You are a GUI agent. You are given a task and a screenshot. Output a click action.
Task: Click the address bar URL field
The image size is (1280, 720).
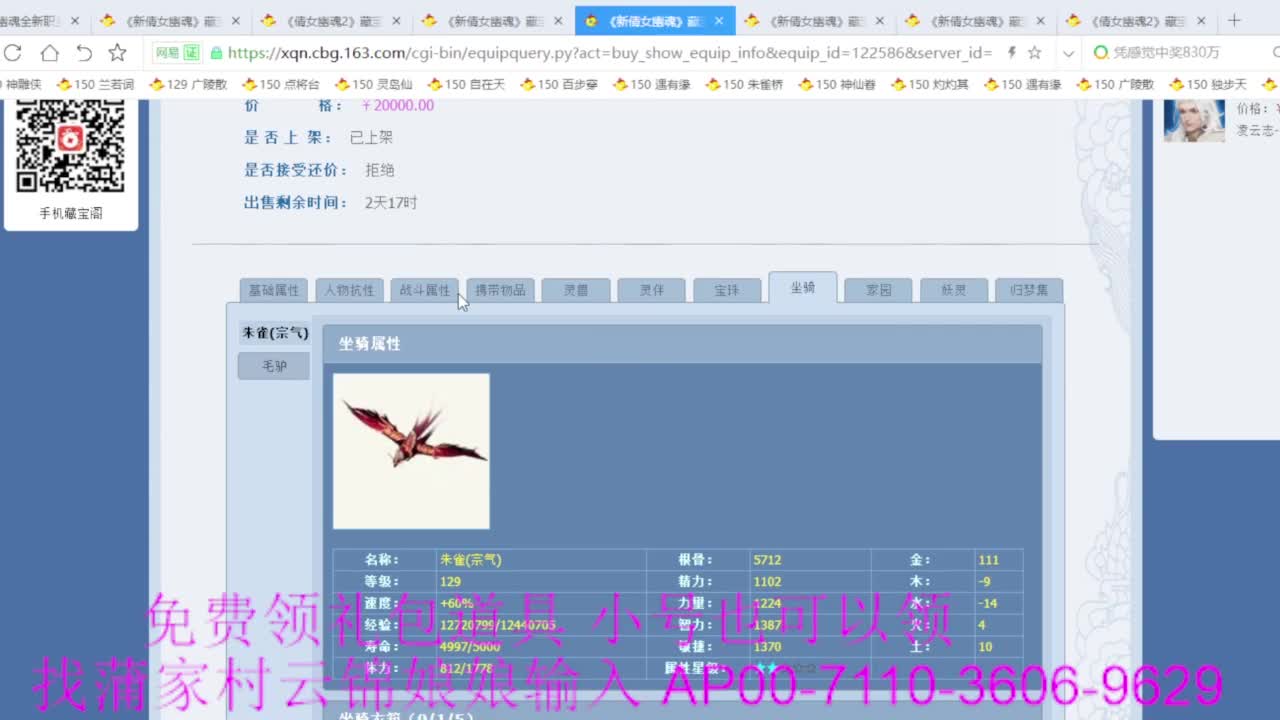610,53
